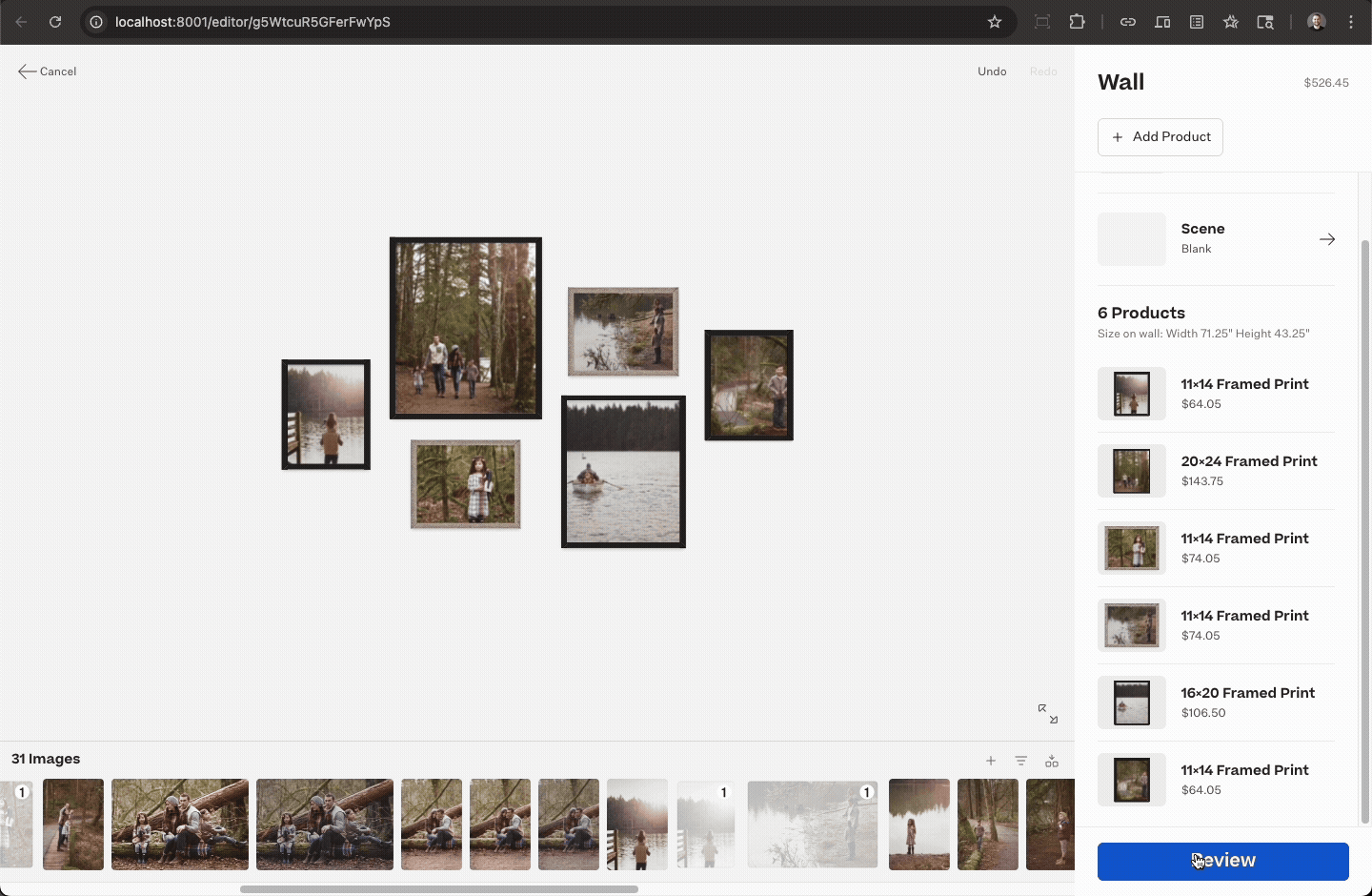Screen dimensions: 1372x896
Task: Click the horizontal image strip scrollbar
Action: tap(438, 889)
